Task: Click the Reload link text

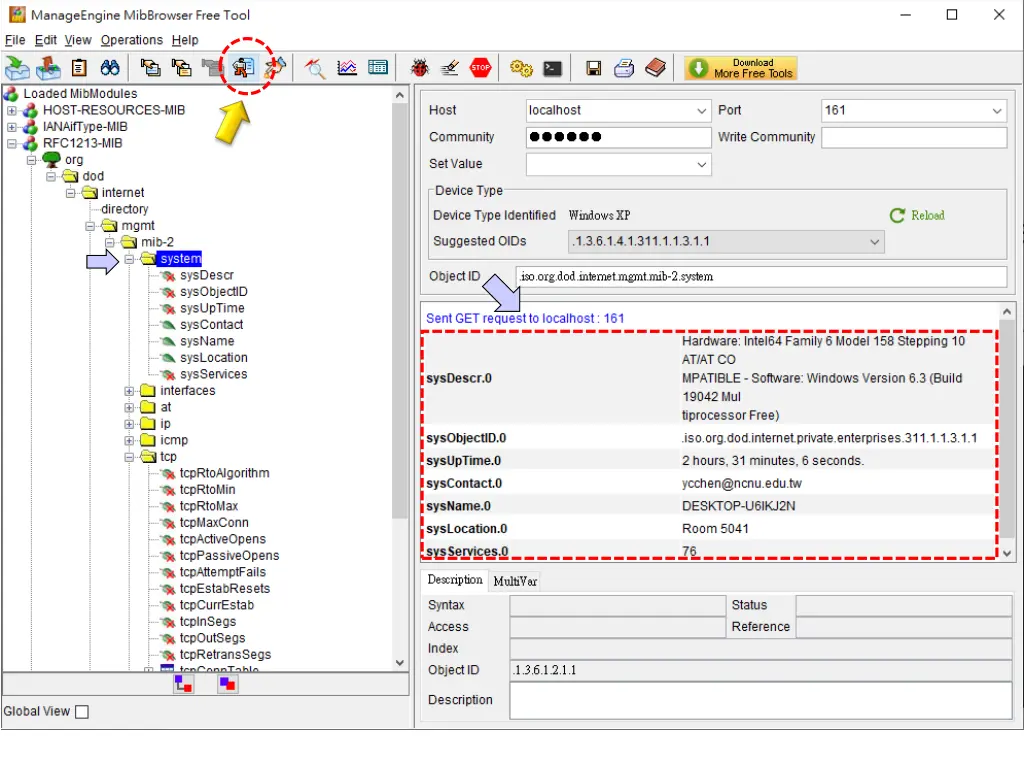Action: coord(927,216)
